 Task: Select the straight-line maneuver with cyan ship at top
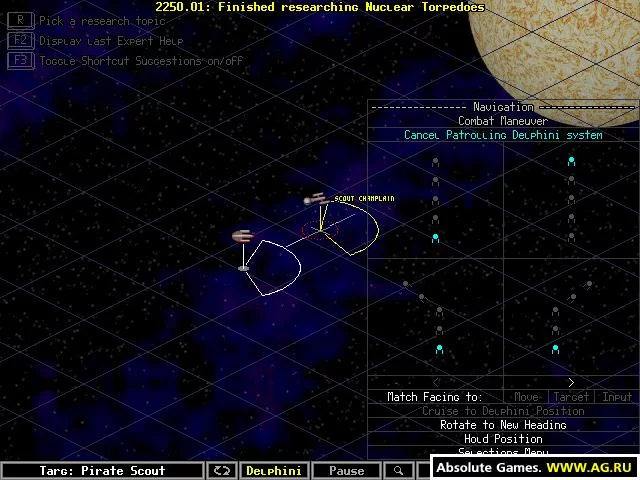[x=571, y=200]
